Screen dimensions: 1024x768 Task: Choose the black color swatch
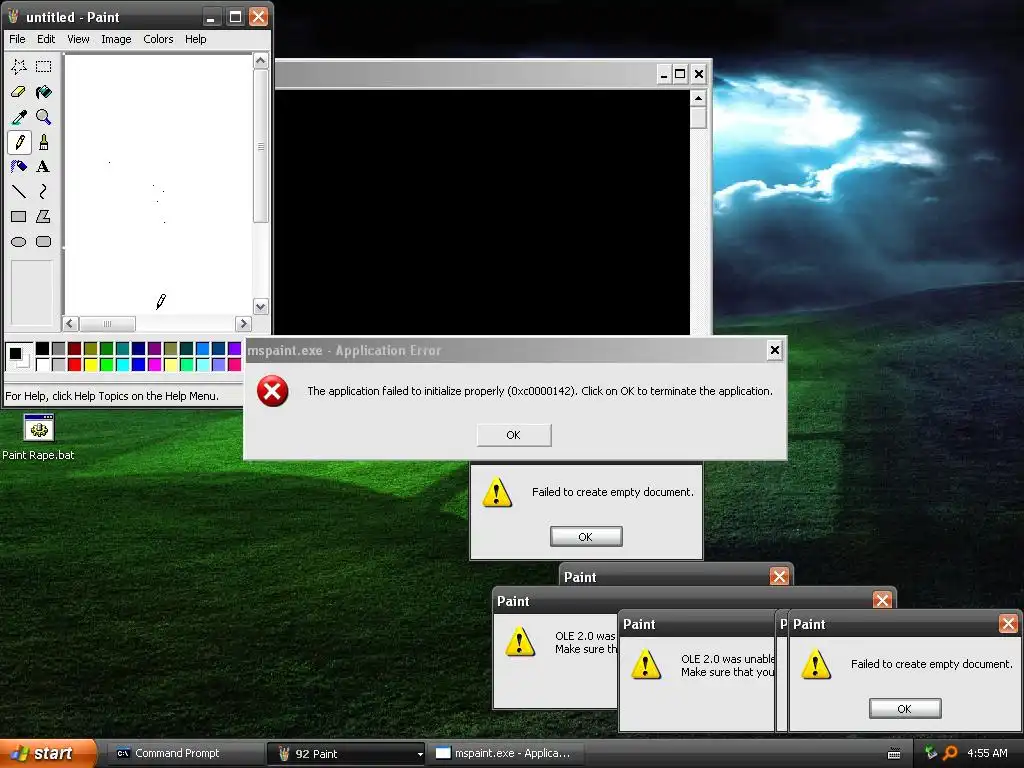[42, 349]
